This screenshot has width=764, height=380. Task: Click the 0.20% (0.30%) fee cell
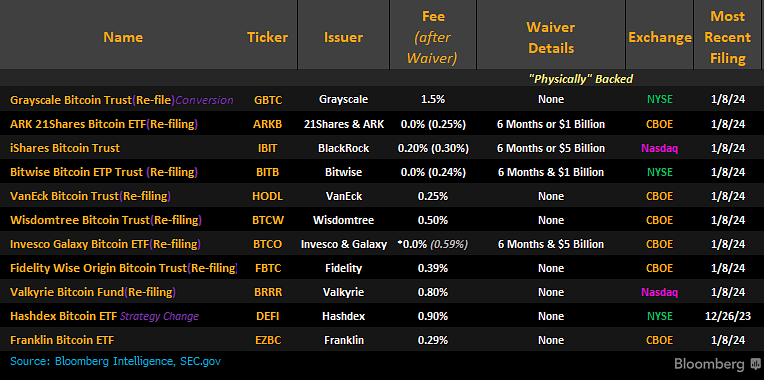click(433, 148)
